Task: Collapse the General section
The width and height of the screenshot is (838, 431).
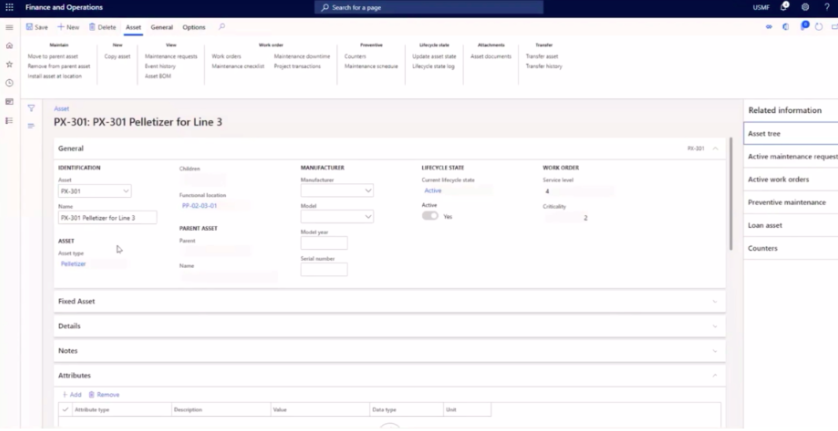Action: (715, 149)
